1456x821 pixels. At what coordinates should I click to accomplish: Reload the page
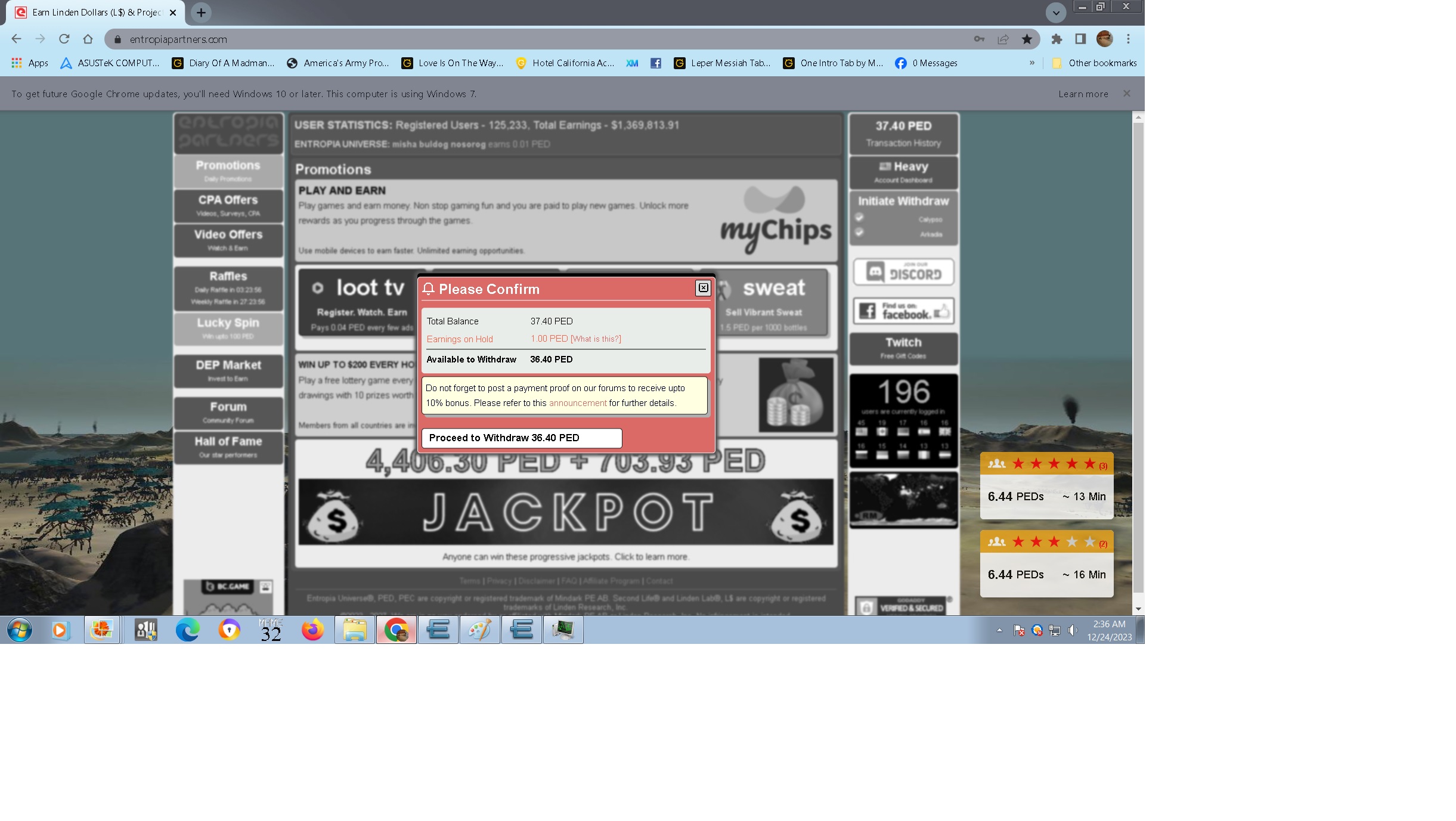(x=64, y=39)
